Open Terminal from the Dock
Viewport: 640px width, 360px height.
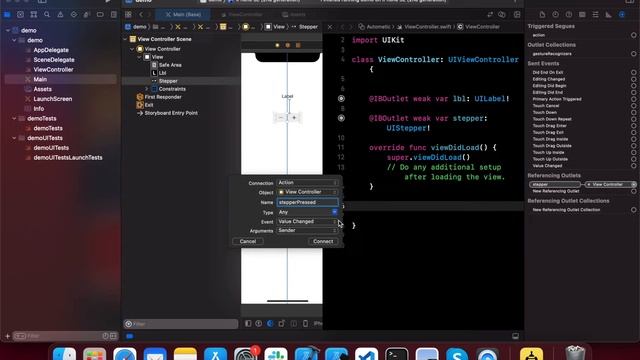tap(397, 354)
